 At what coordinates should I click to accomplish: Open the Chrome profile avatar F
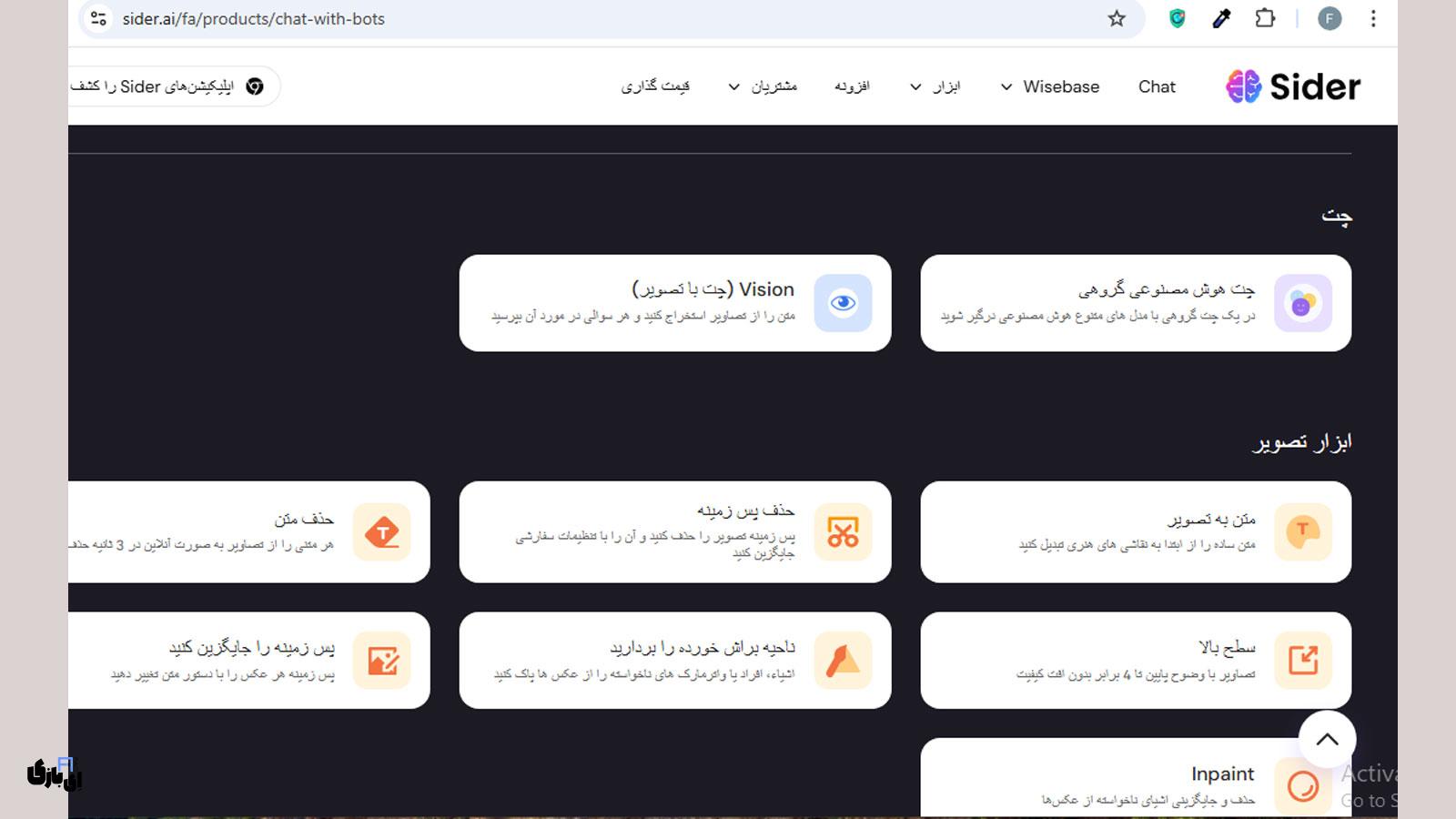pyautogui.click(x=1330, y=18)
